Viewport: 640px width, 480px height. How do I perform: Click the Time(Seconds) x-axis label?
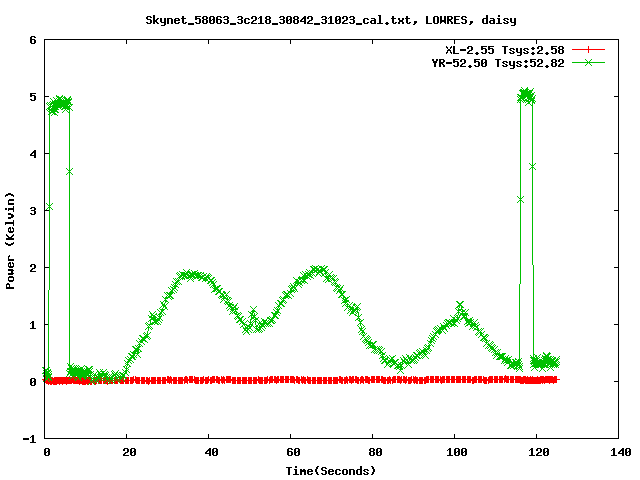[x=331, y=471]
